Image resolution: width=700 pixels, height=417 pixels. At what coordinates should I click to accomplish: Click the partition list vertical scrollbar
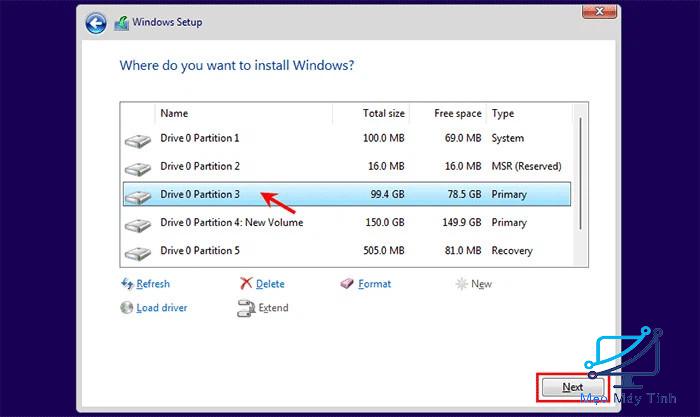pyautogui.click(x=580, y=174)
